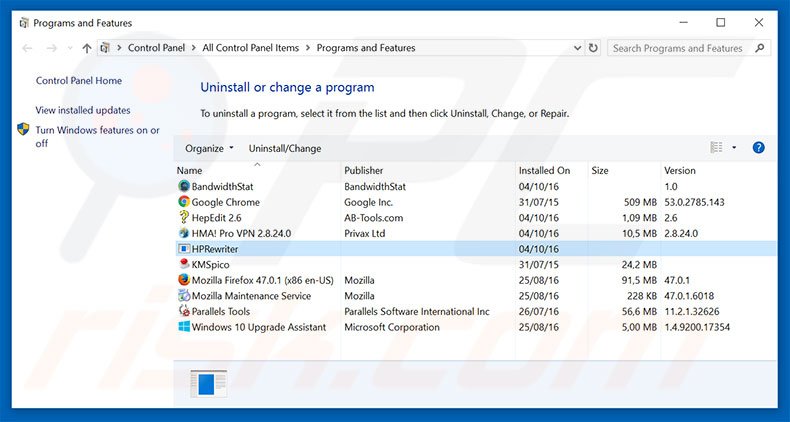
Task: Click Google Inc. publisher cell
Action: [x=368, y=202]
